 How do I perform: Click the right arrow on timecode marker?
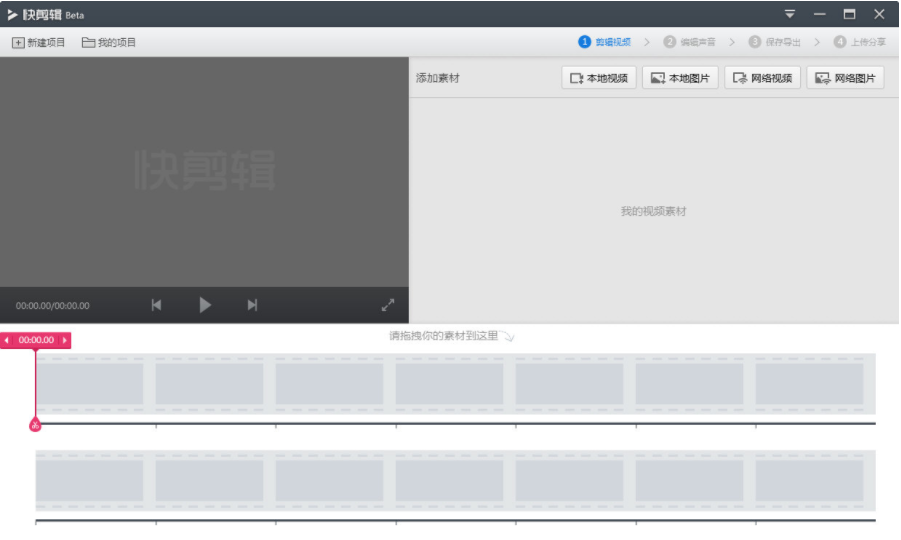64,340
